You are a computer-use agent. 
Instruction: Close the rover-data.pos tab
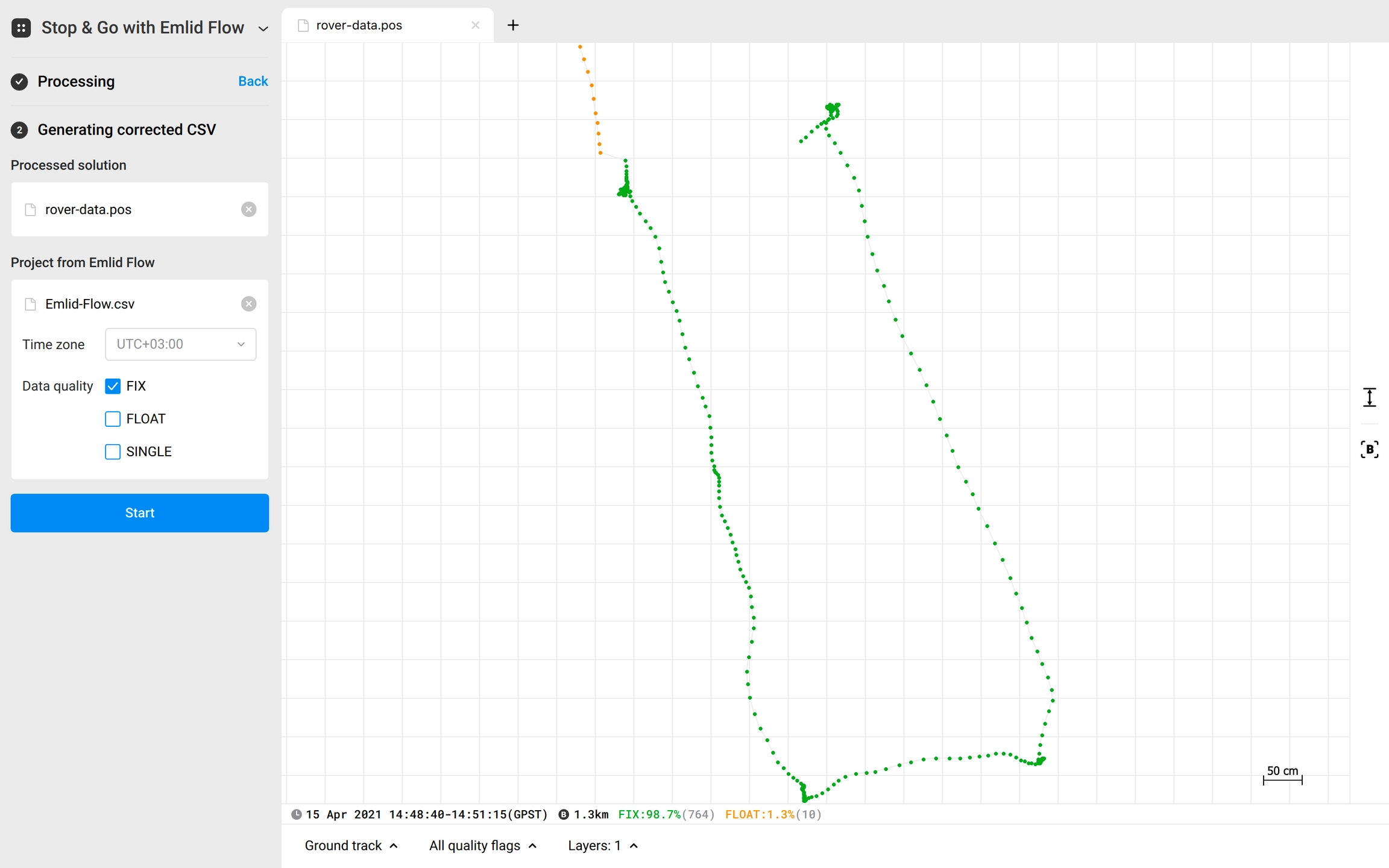475,25
